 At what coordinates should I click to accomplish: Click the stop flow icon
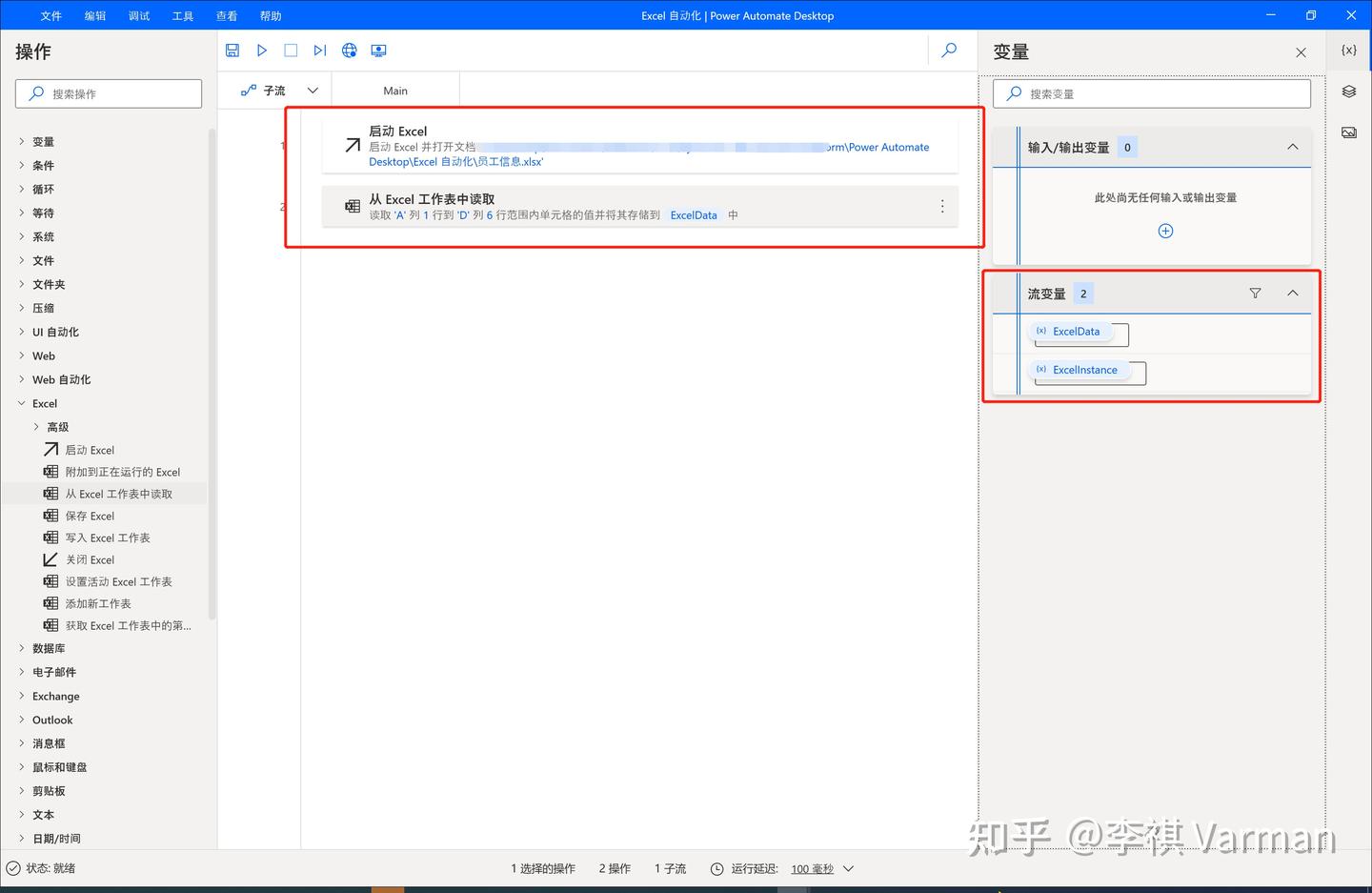pyautogui.click(x=291, y=50)
